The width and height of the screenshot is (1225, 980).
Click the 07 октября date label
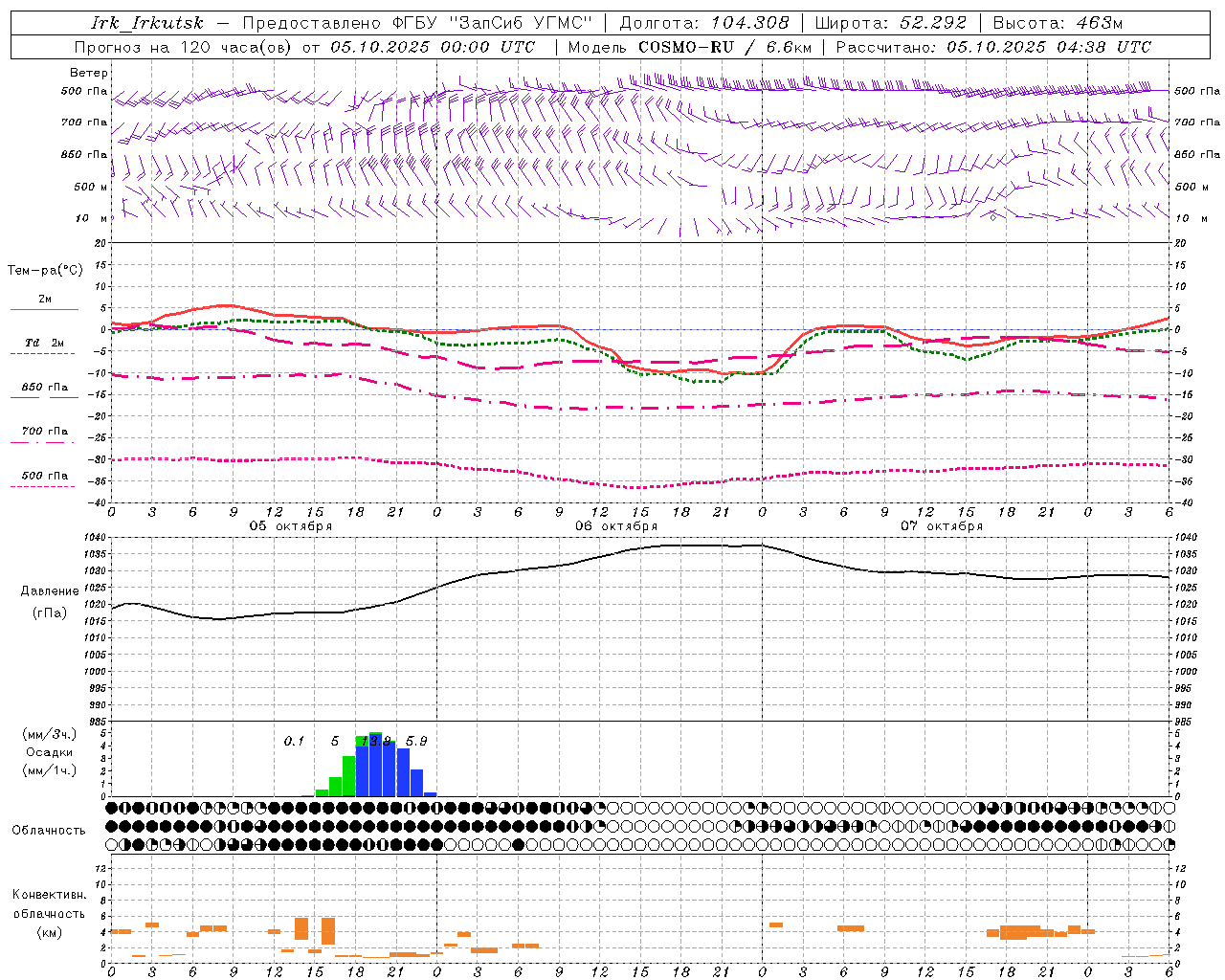point(942,526)
